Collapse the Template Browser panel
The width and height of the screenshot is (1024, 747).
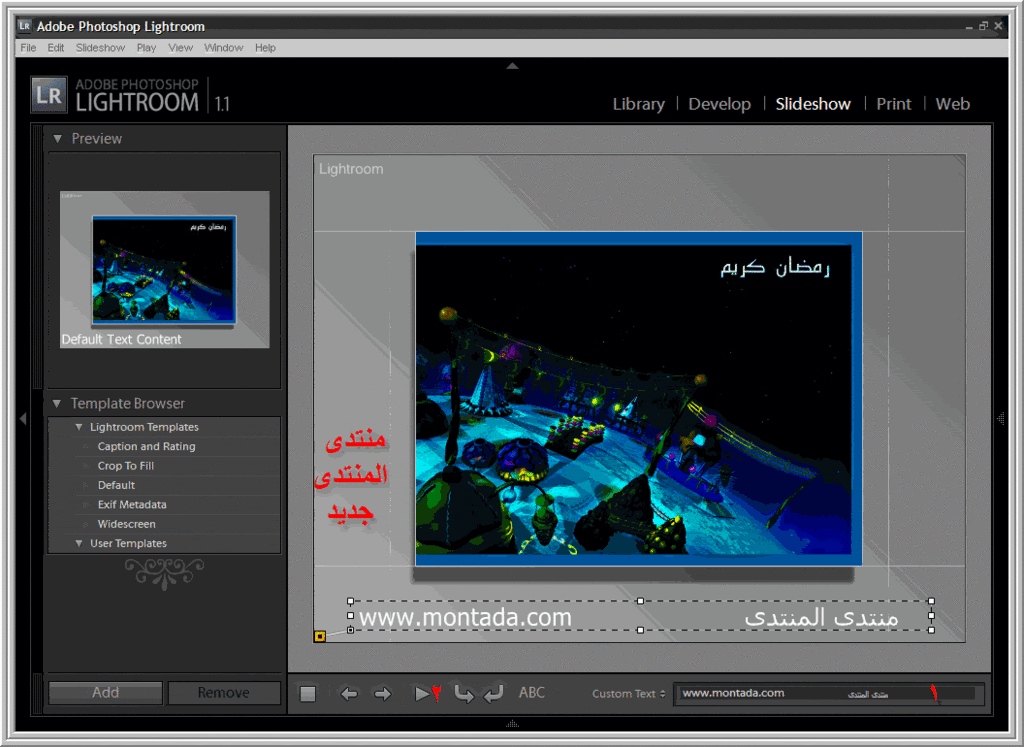57,404
